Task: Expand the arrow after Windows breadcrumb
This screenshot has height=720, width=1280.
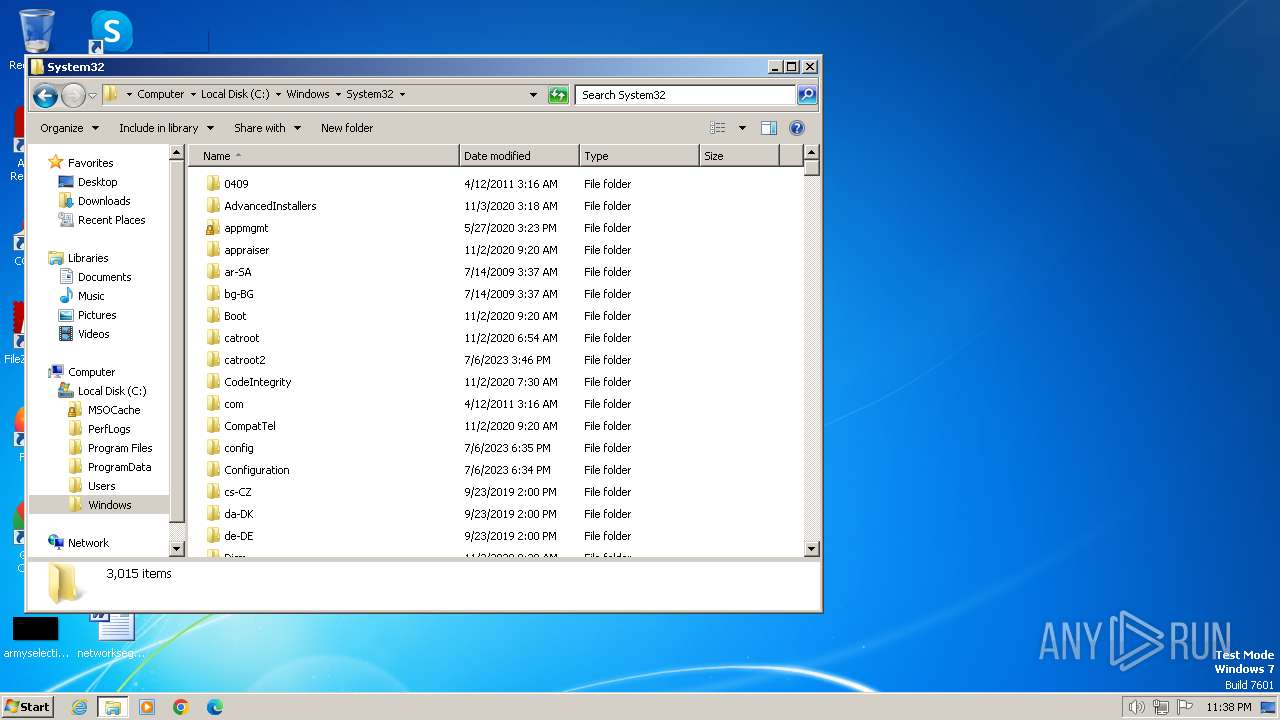Action: 338,95
